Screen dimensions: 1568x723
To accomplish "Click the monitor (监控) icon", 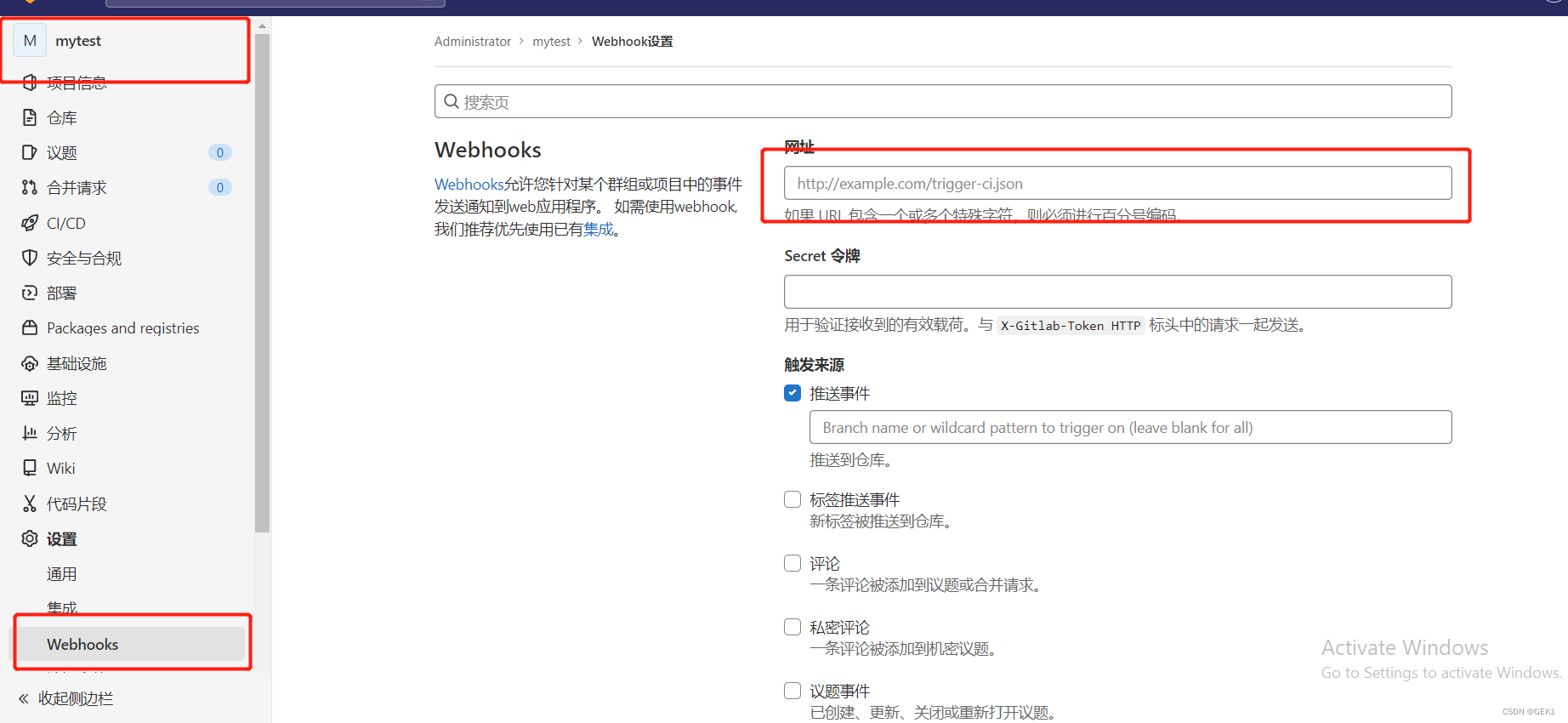I will (30, 398).
